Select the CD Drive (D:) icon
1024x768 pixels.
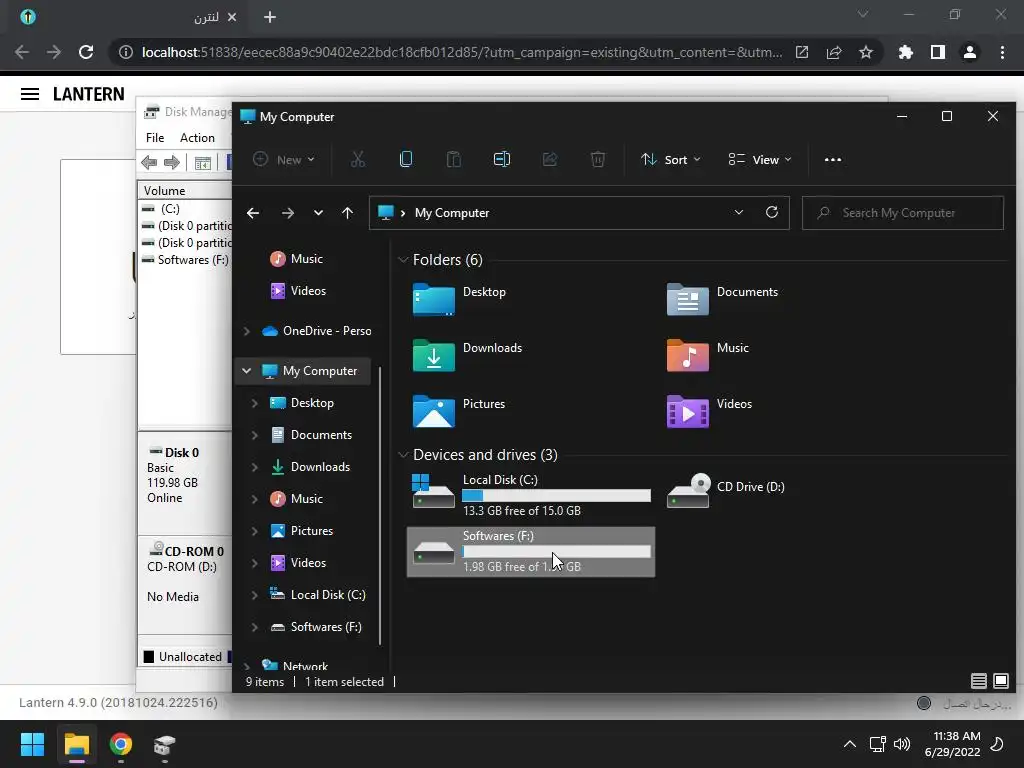688,490
